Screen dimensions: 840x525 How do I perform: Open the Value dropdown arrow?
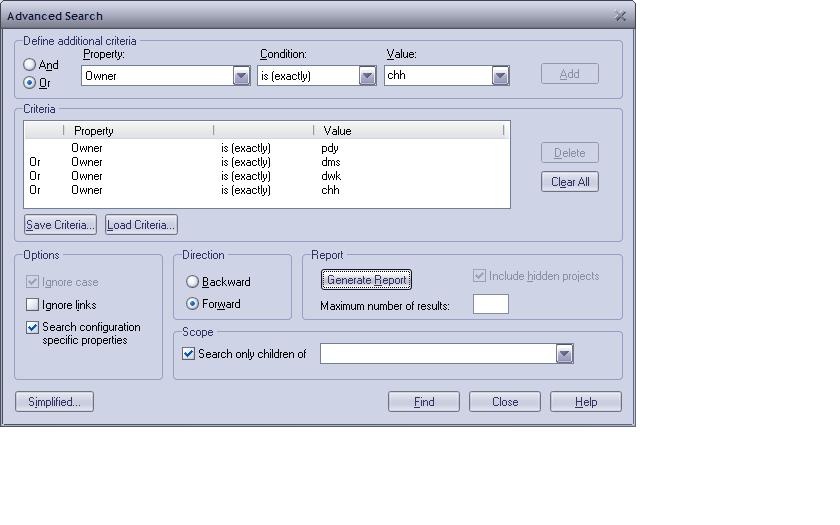click(500, 76)
